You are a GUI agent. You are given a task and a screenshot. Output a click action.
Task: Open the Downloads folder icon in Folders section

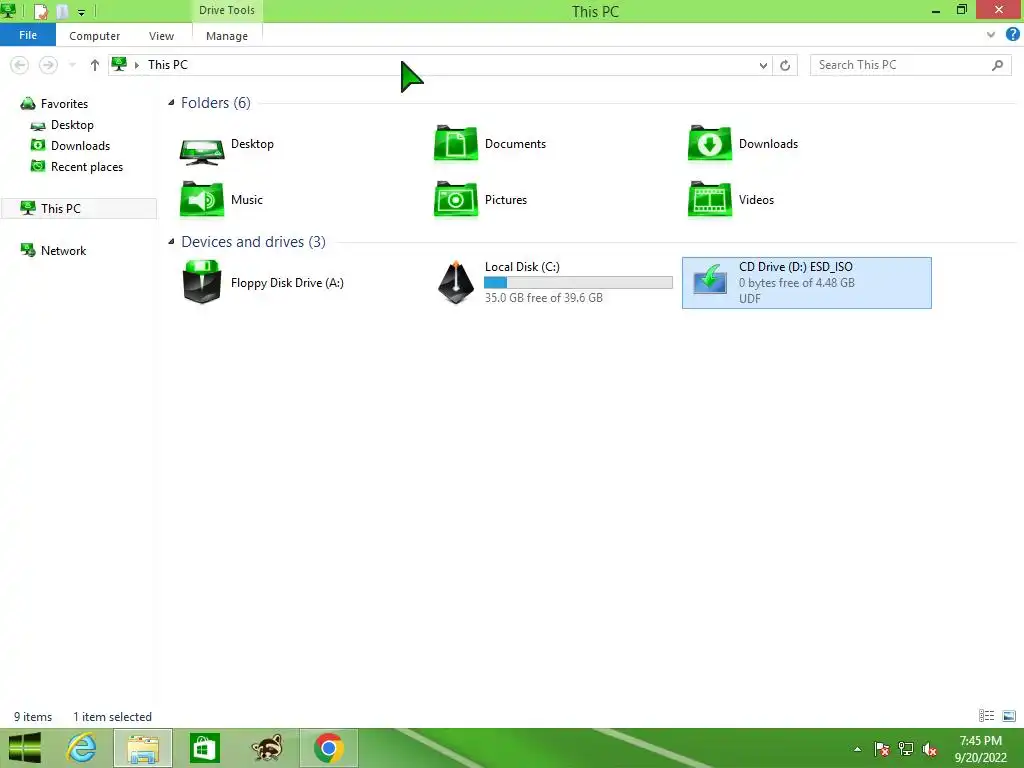710,143
